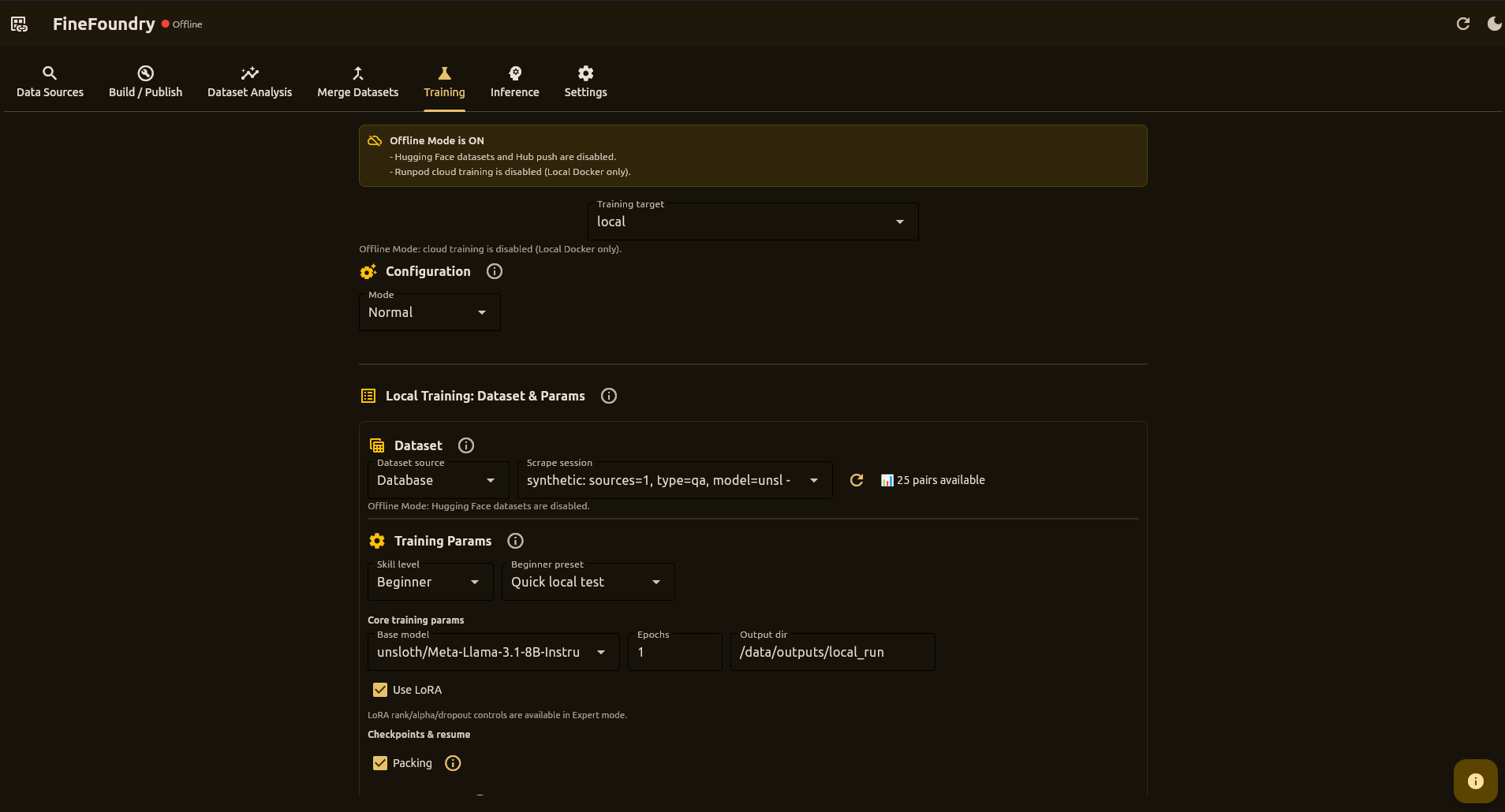Viewport: 1505px width, 812px height.
Task: Open the floating info button bottom right
Action: [1474, 780]
